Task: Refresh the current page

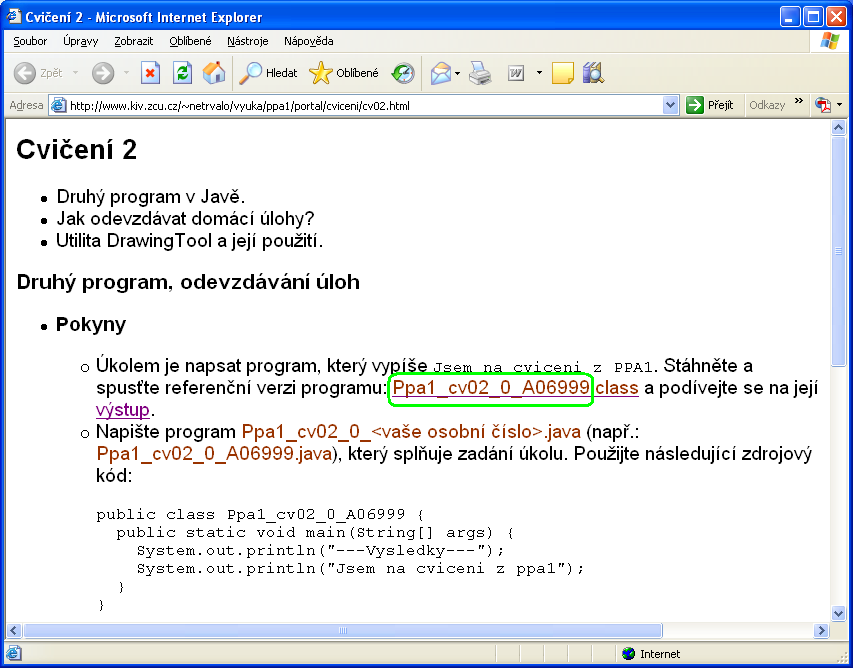Action: coord(182,73)
